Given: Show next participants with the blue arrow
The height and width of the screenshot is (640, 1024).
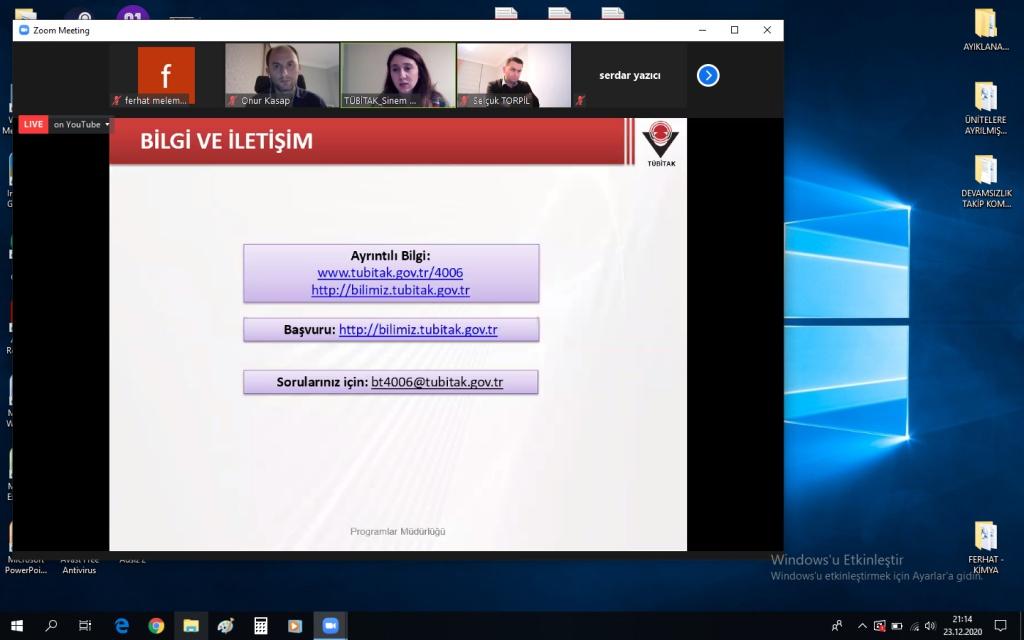Looking at the screenshot, I should point(708,75).
